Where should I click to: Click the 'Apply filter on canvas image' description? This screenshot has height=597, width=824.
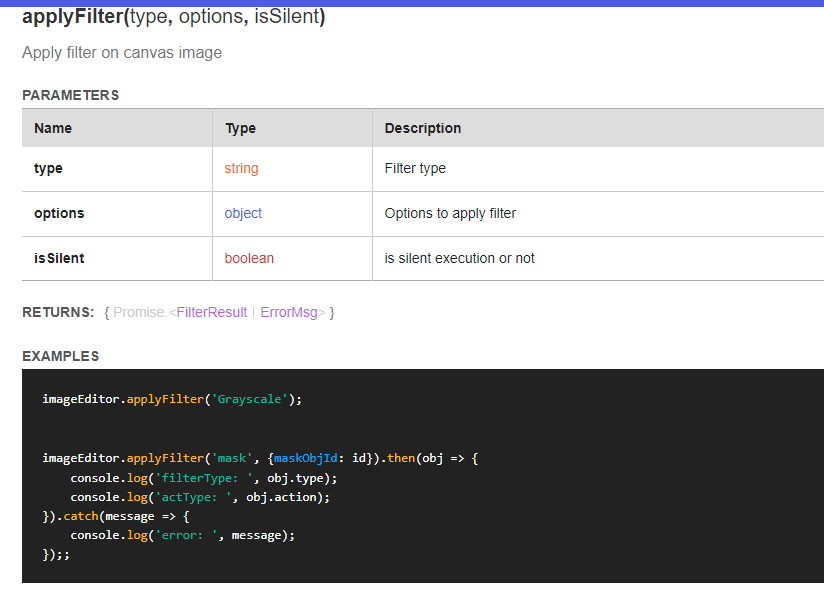tap(121, 53)
